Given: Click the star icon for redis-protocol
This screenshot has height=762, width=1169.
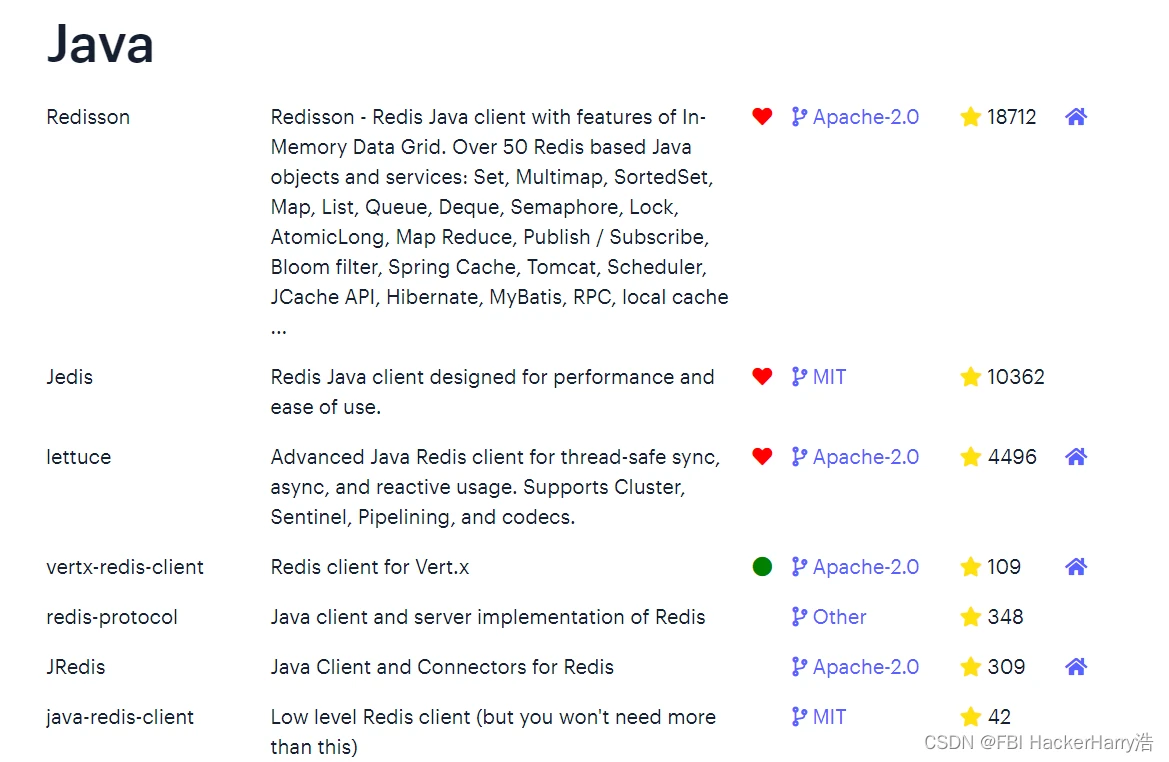Looking at the screenshot, I should click(970, 617).
